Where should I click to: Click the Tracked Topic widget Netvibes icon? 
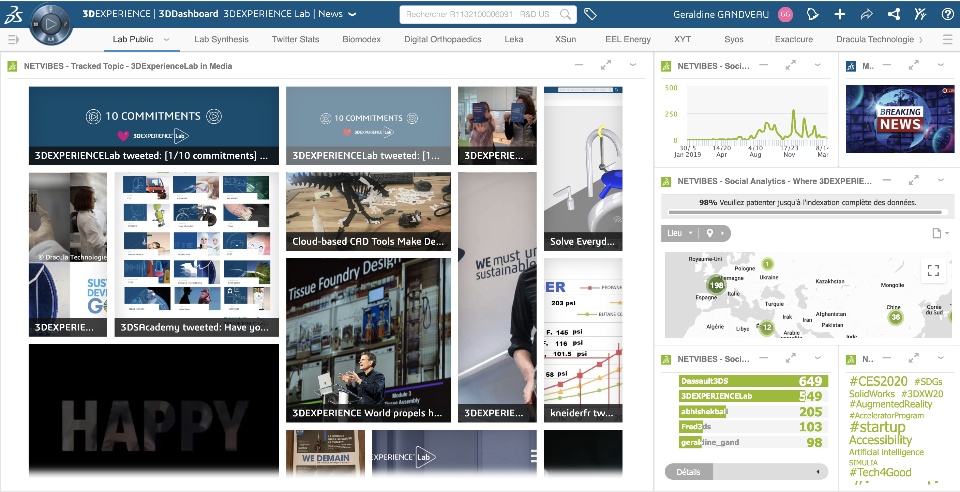coord(12,65)
